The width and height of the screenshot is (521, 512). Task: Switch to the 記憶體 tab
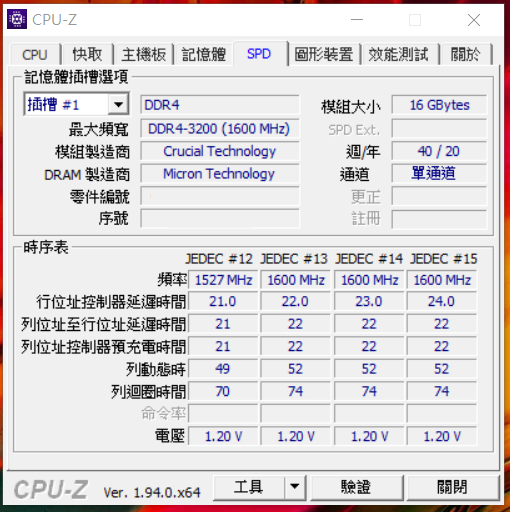coord(204,54)
